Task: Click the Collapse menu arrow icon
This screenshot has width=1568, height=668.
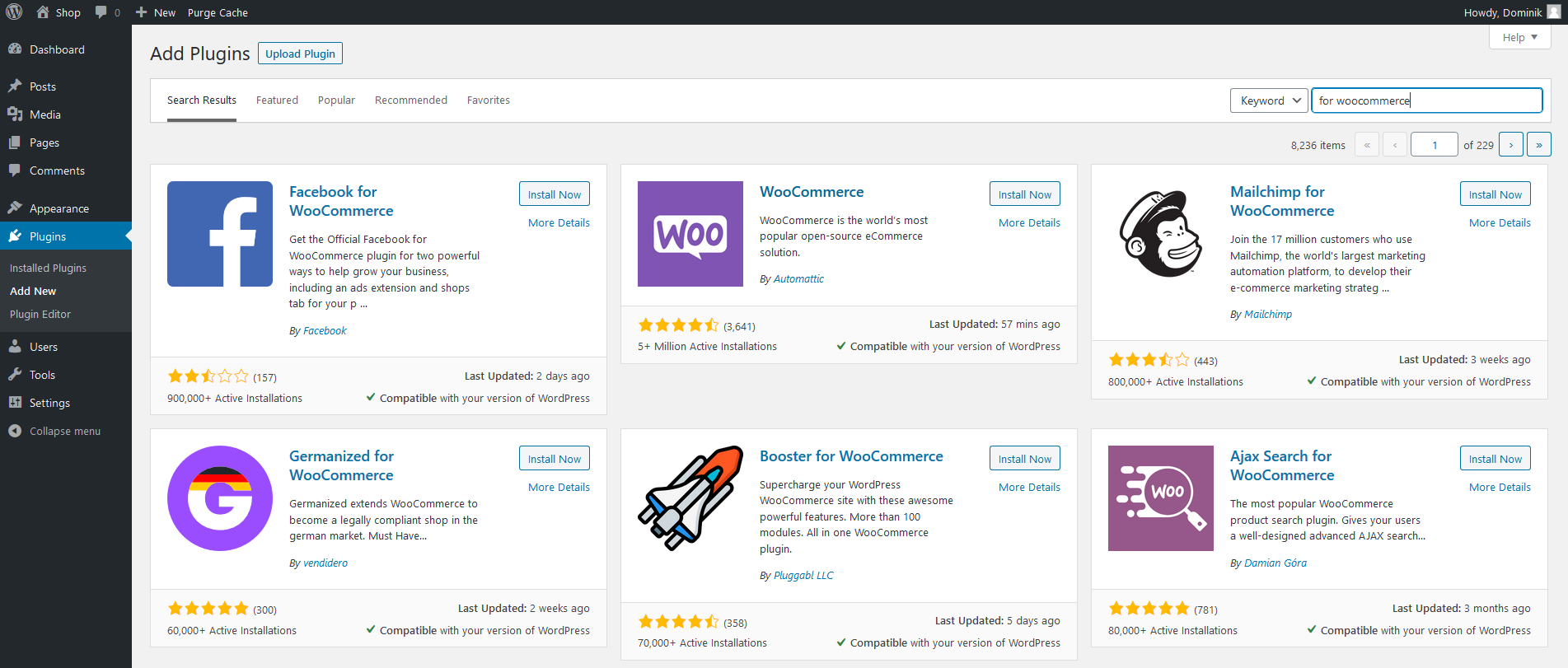Action: tap(15, 431)
